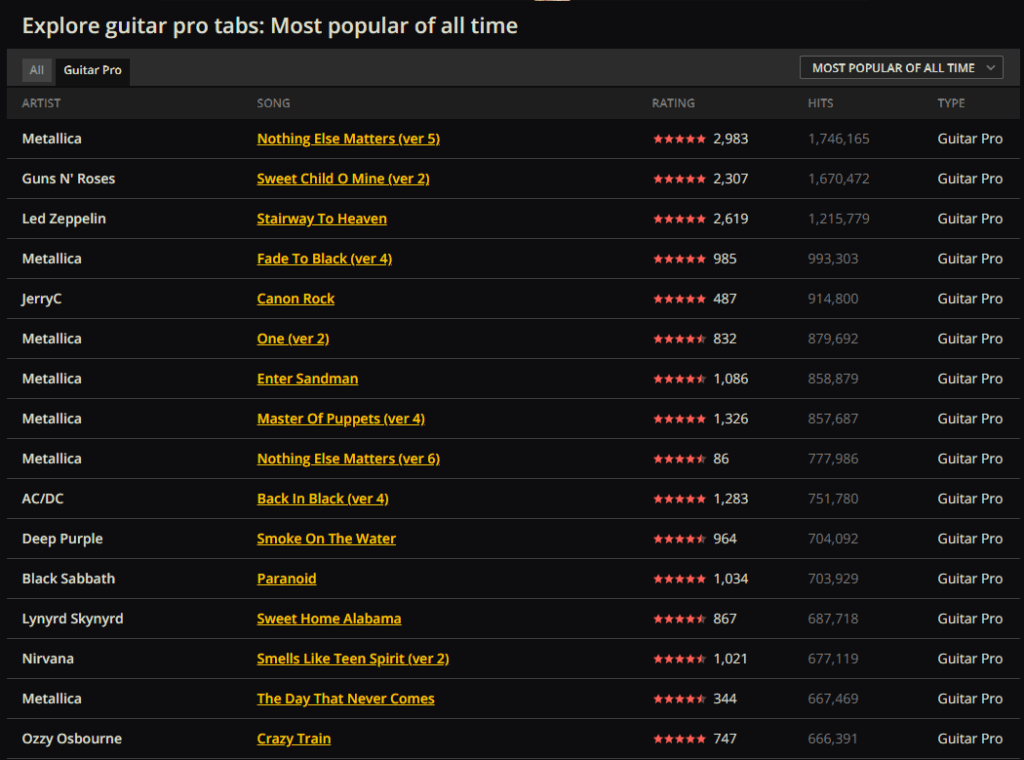The height and width of the screenshot is (760, 1024).
Task: Click Metallica in the Enter Sandman row
Action: coord(52,378)
